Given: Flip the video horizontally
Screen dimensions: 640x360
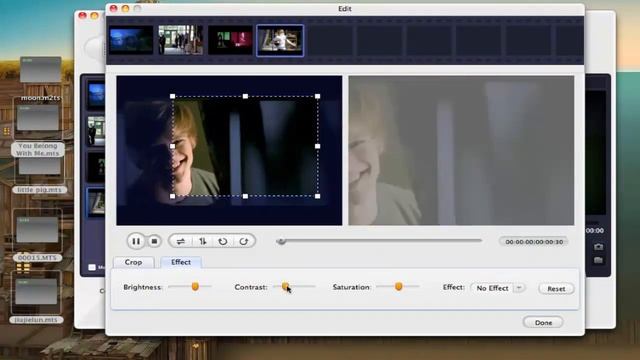Looking at the screenshot, I should pos(180,241).
